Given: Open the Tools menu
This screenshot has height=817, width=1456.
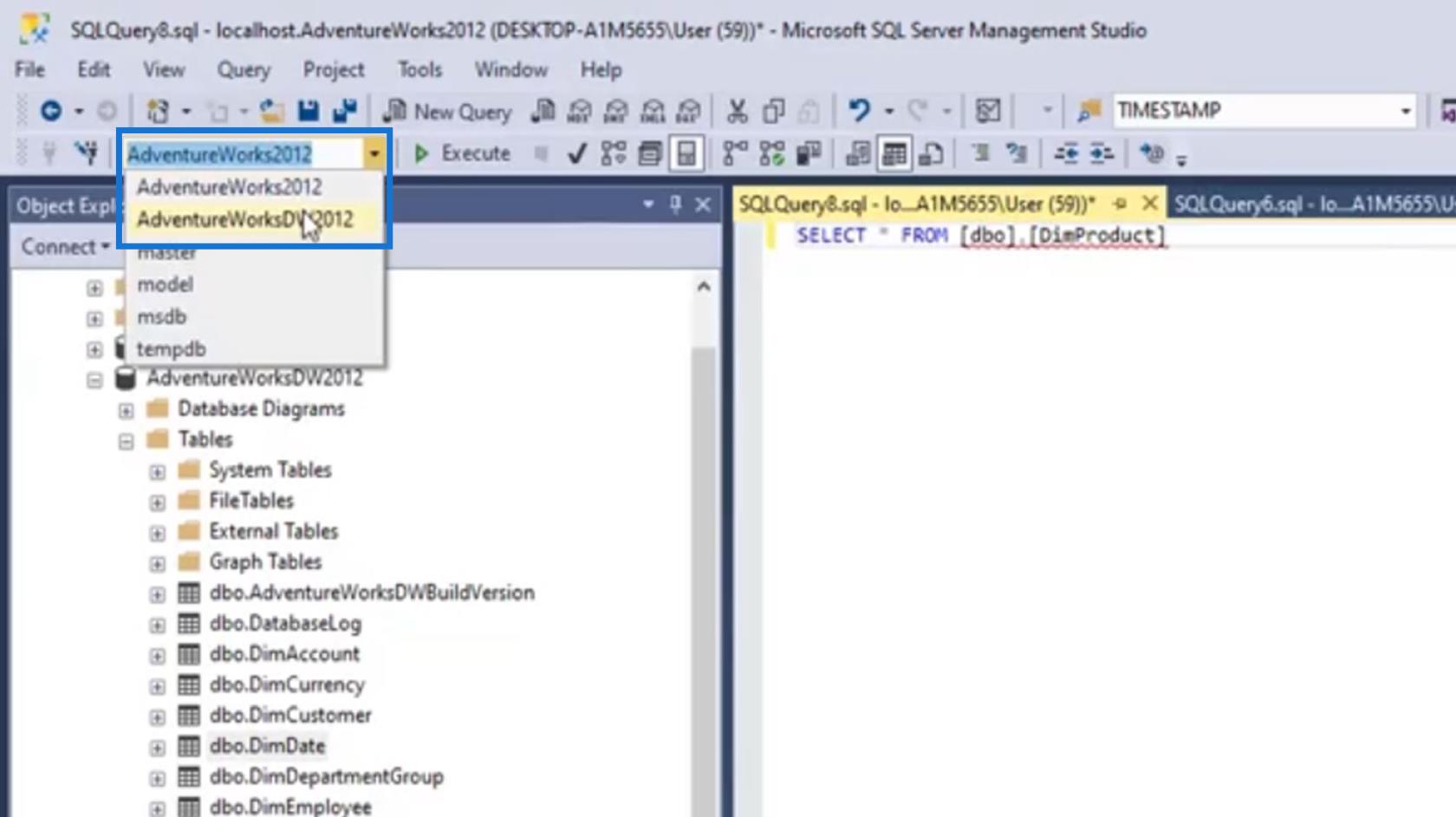Looking at the screenshot, I should click(419, 69).
